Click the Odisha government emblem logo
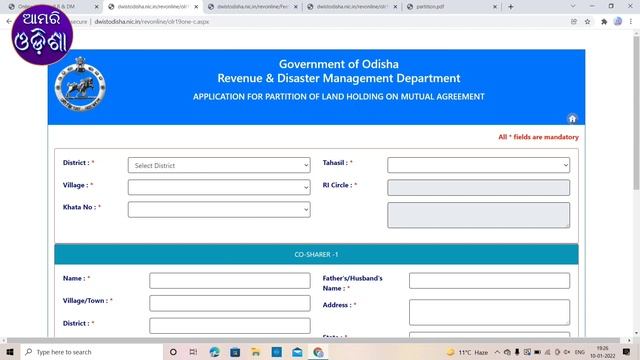This screenshot has width=640, height=360. click(80, 84)
